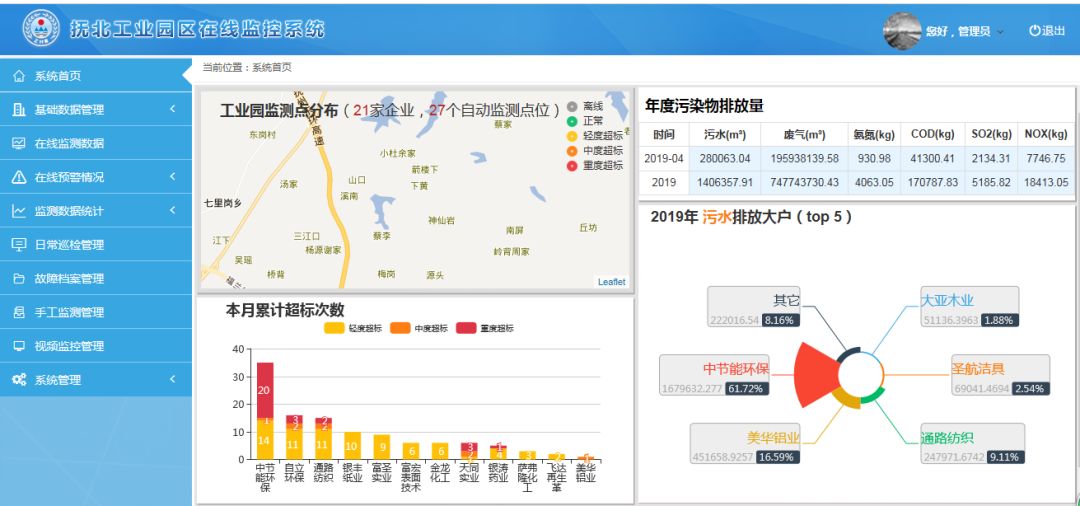Open 故障档案管理 menu item

(x=96, y=279)
